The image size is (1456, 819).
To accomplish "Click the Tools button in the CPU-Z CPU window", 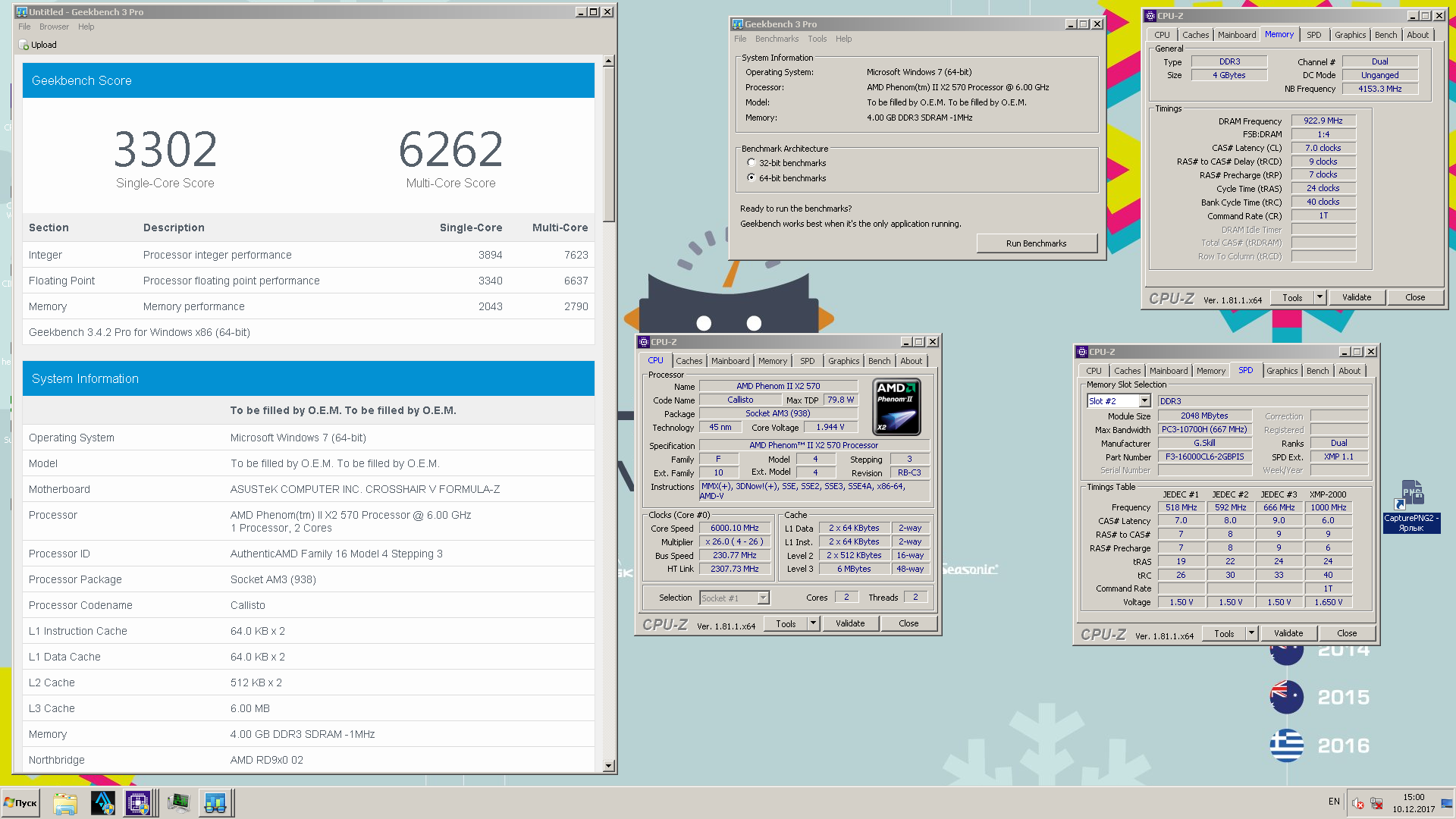I will coord(786,623).
